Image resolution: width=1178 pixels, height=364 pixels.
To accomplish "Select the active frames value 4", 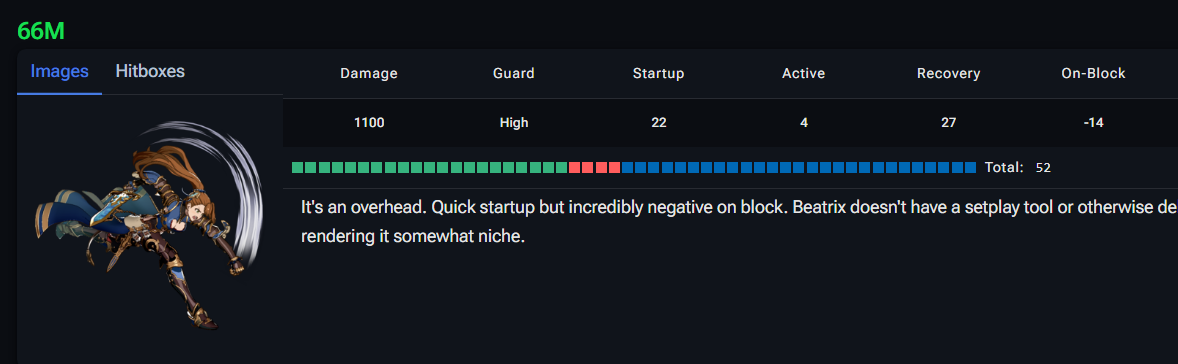I will pyautogui.click(x=804, y=123).
